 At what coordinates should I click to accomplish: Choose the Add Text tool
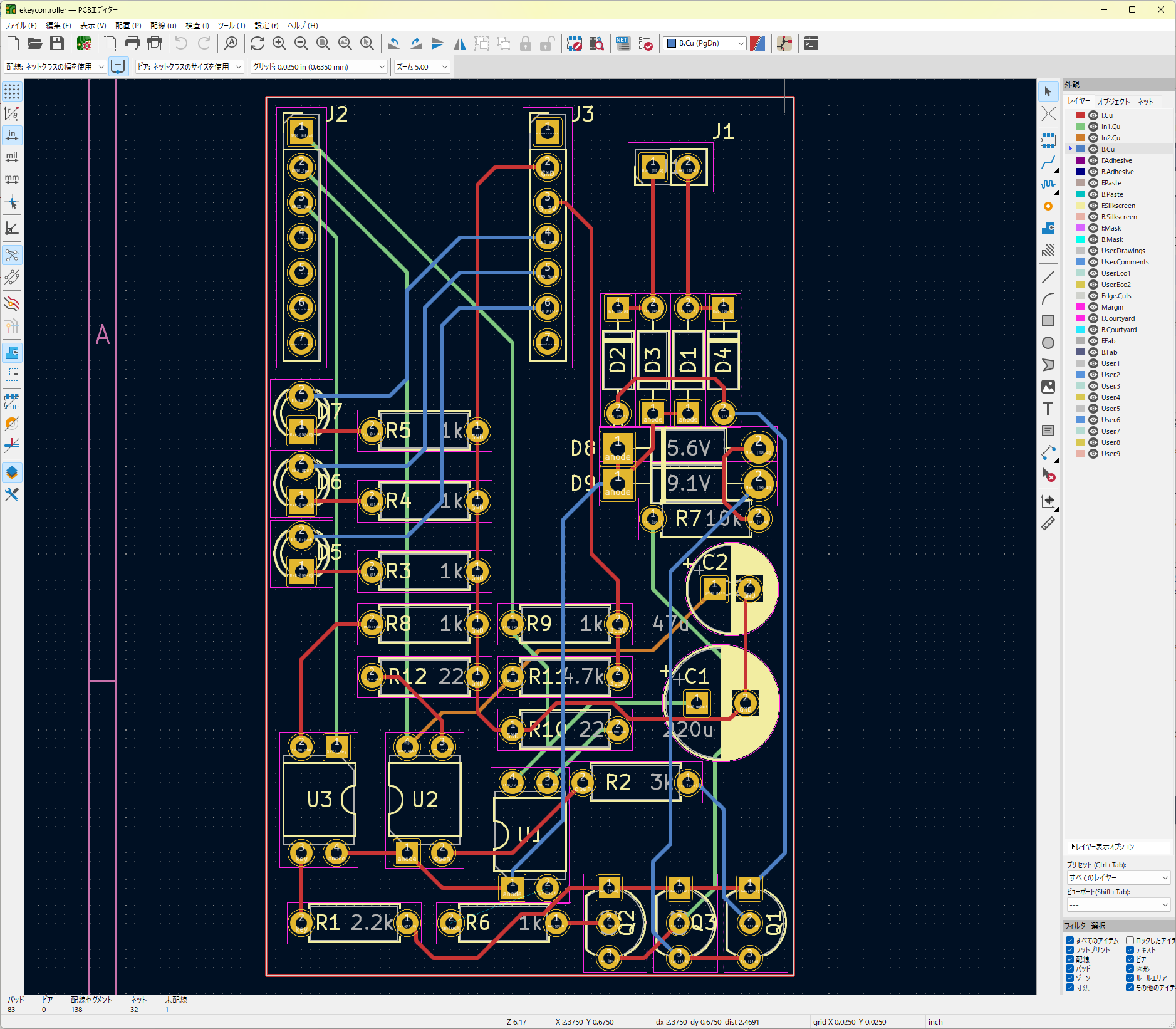coord(1048,409)
